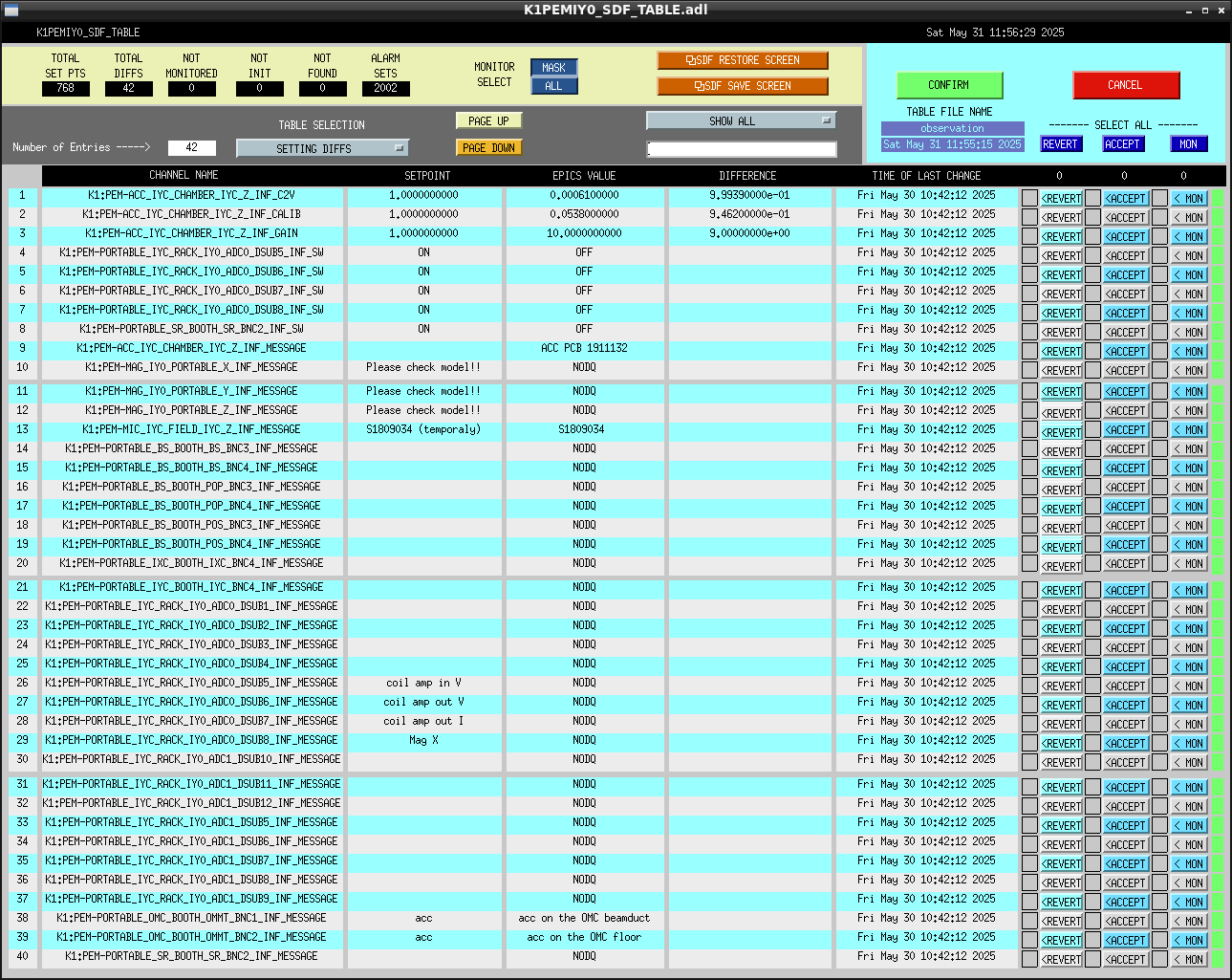This screenshot has height=980, width=1232.
Task: Toggle MON for row 38 OMMT_BNC1_INF_MESSAGE
Action: 1189,922
